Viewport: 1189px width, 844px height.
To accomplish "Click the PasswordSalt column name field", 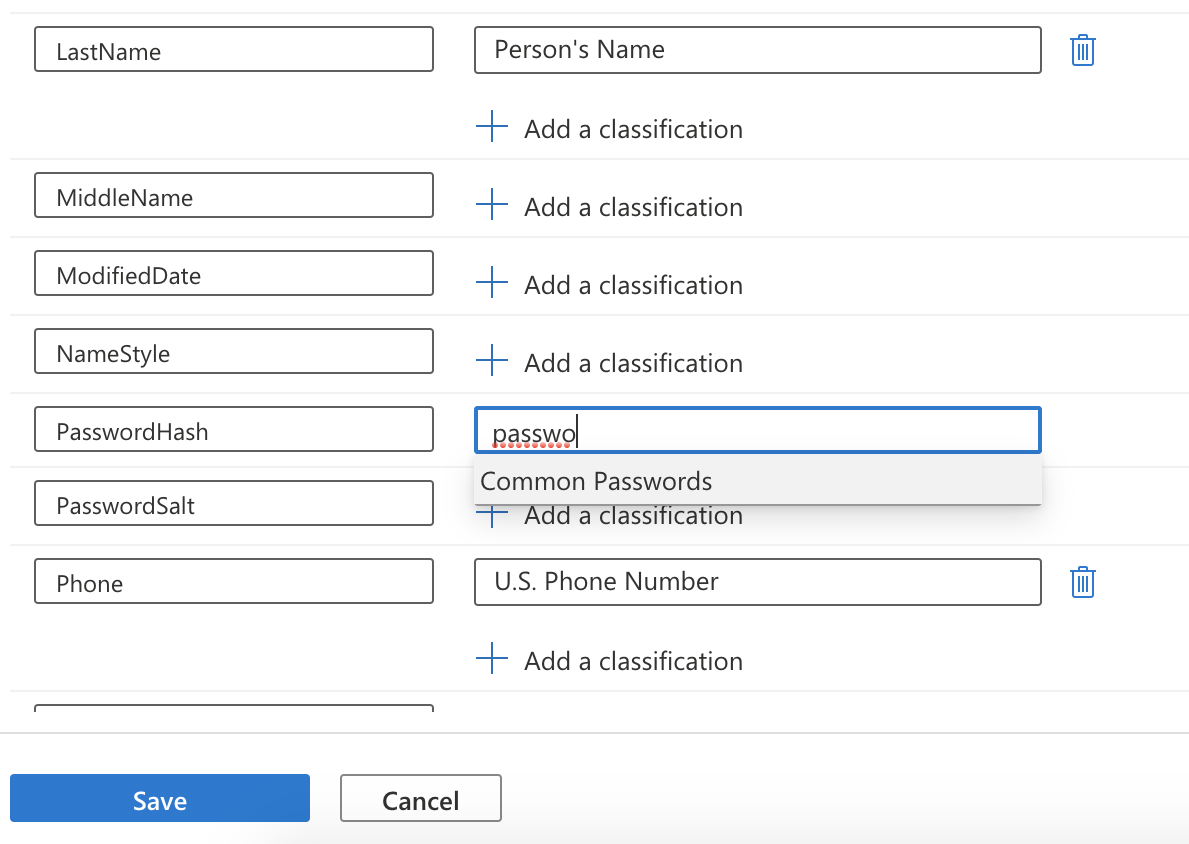I will (234, 503).
